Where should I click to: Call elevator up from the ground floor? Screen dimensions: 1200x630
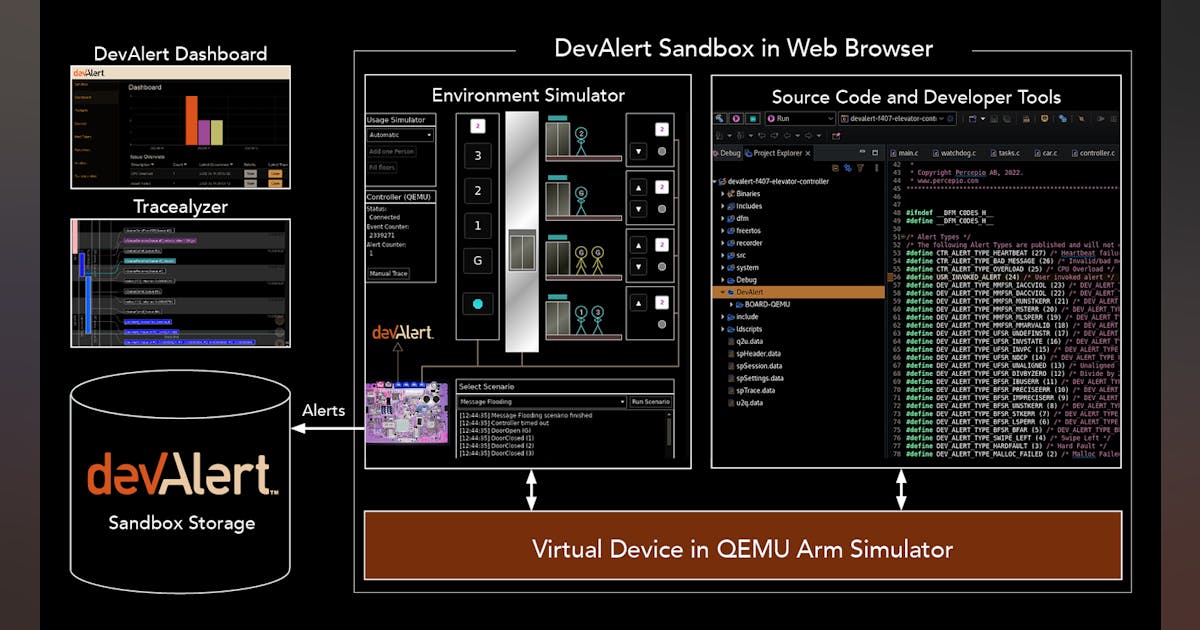tap(638, 303)
